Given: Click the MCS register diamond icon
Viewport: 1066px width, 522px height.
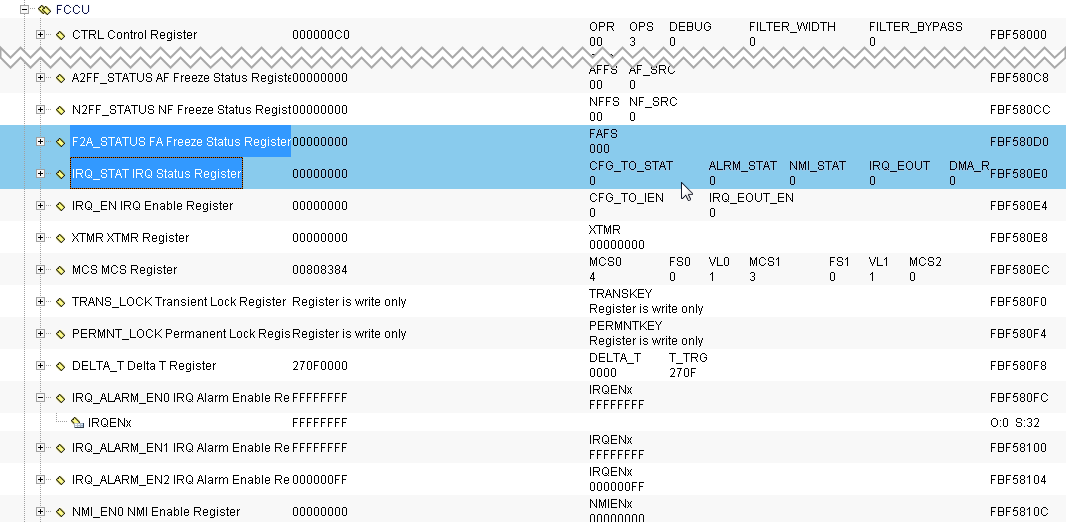Looking at the screenshot, I should click(x=61, y=270).
